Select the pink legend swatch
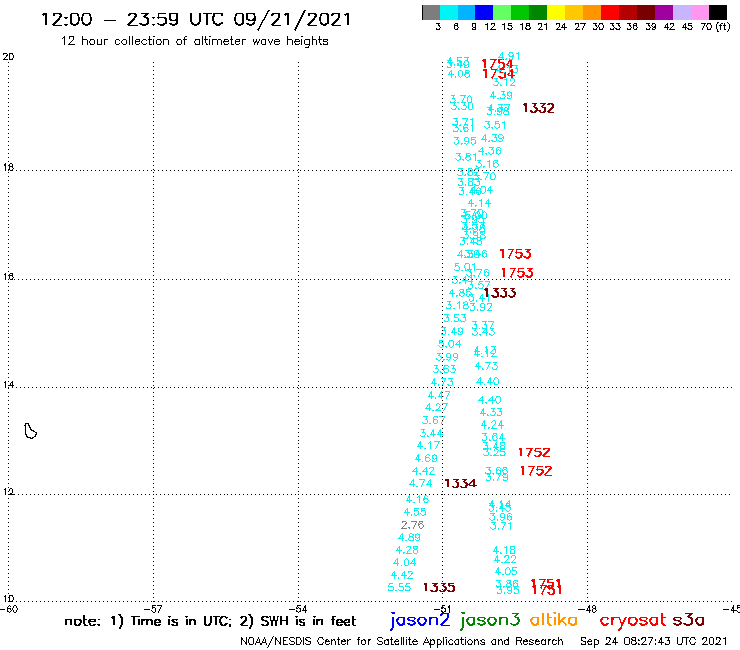The height and width of the screenshot is (650, 740). tap(699, 12)
